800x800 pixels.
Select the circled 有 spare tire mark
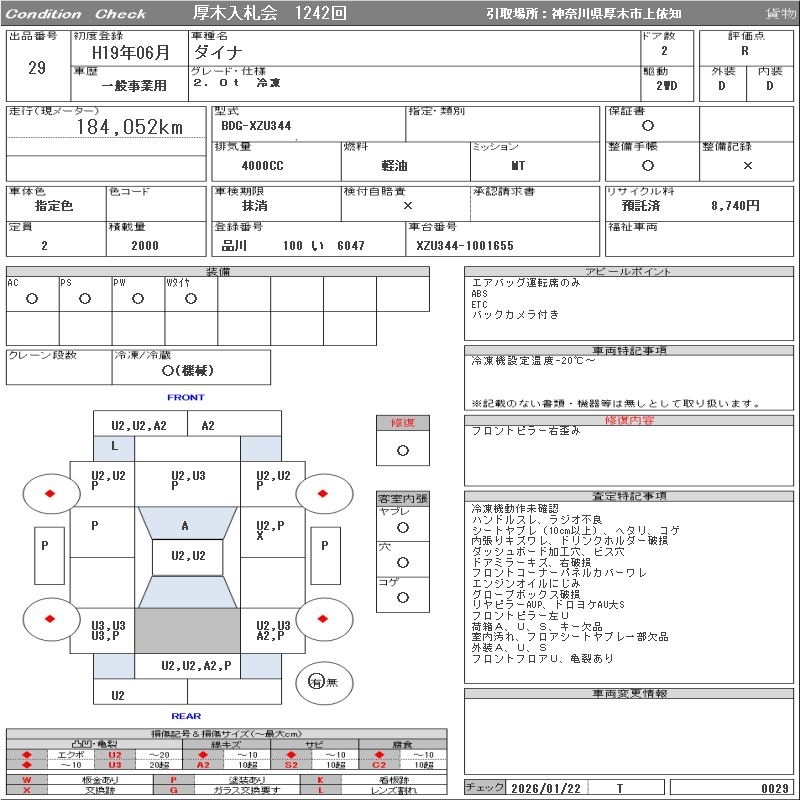(x=317, y=682)
